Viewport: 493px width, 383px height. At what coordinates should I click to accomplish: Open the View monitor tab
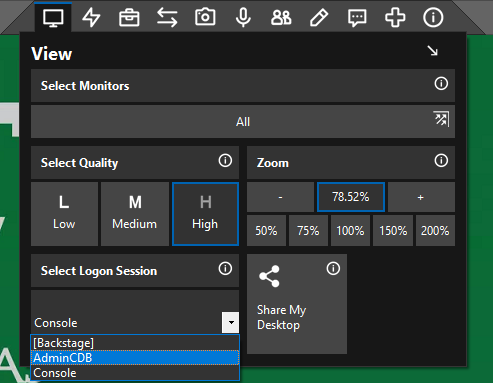point(53,17)
